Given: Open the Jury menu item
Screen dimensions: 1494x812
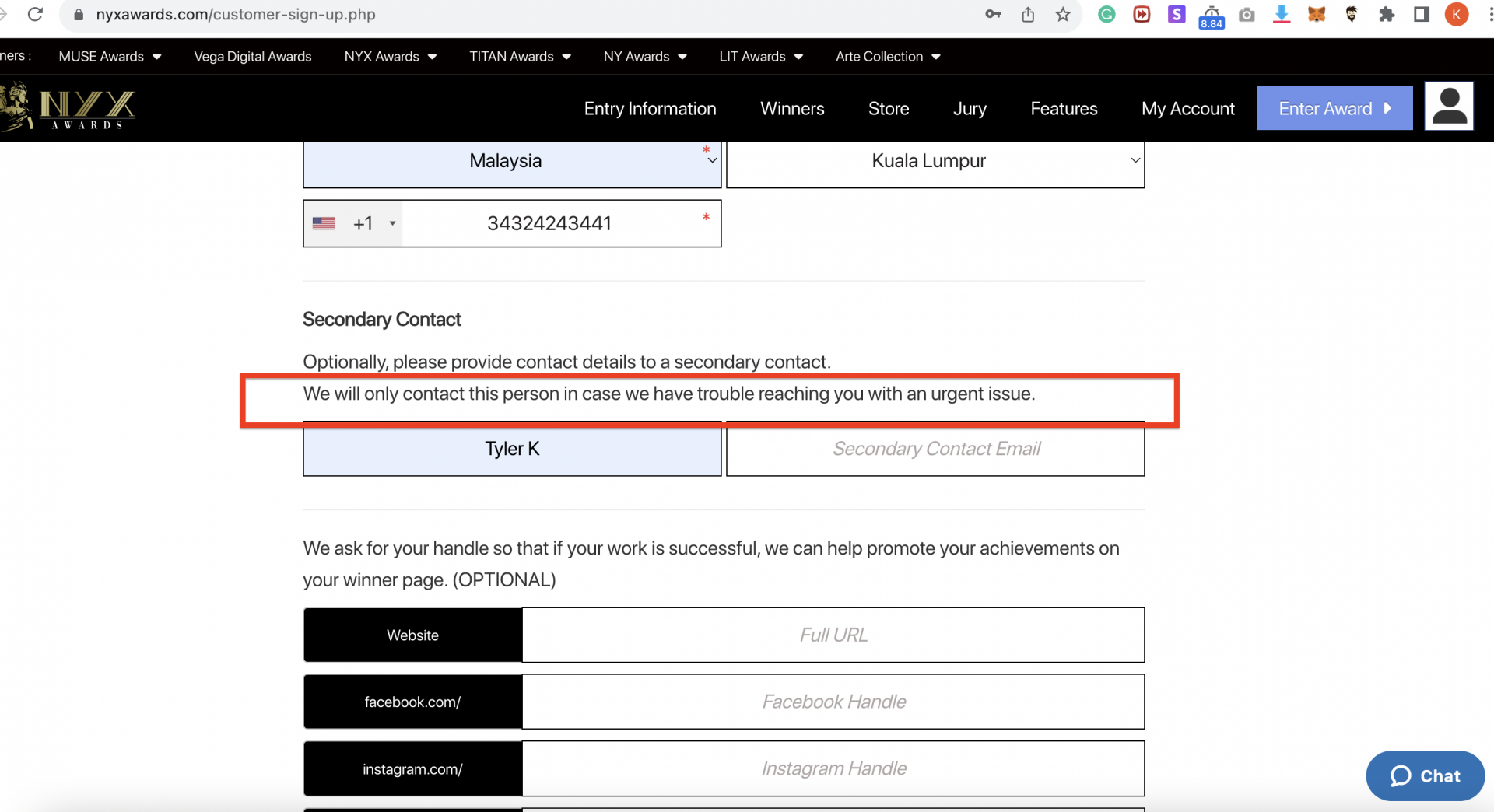Looking at the screenshot, I should click(970, 108).
